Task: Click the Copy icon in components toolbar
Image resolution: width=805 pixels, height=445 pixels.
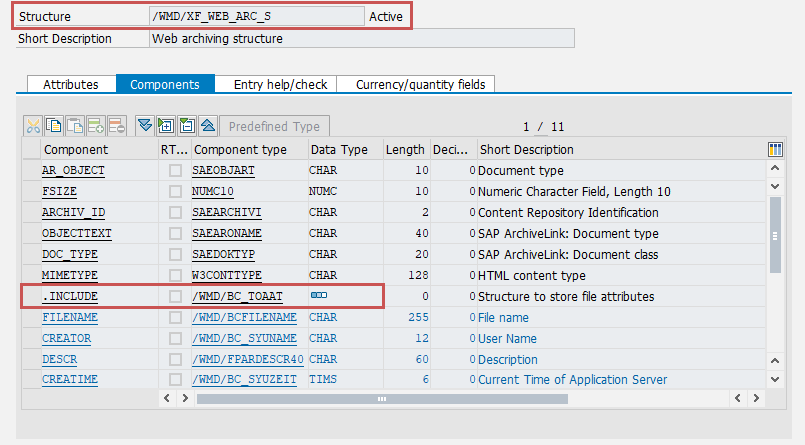Action: [x=54, y=126]
